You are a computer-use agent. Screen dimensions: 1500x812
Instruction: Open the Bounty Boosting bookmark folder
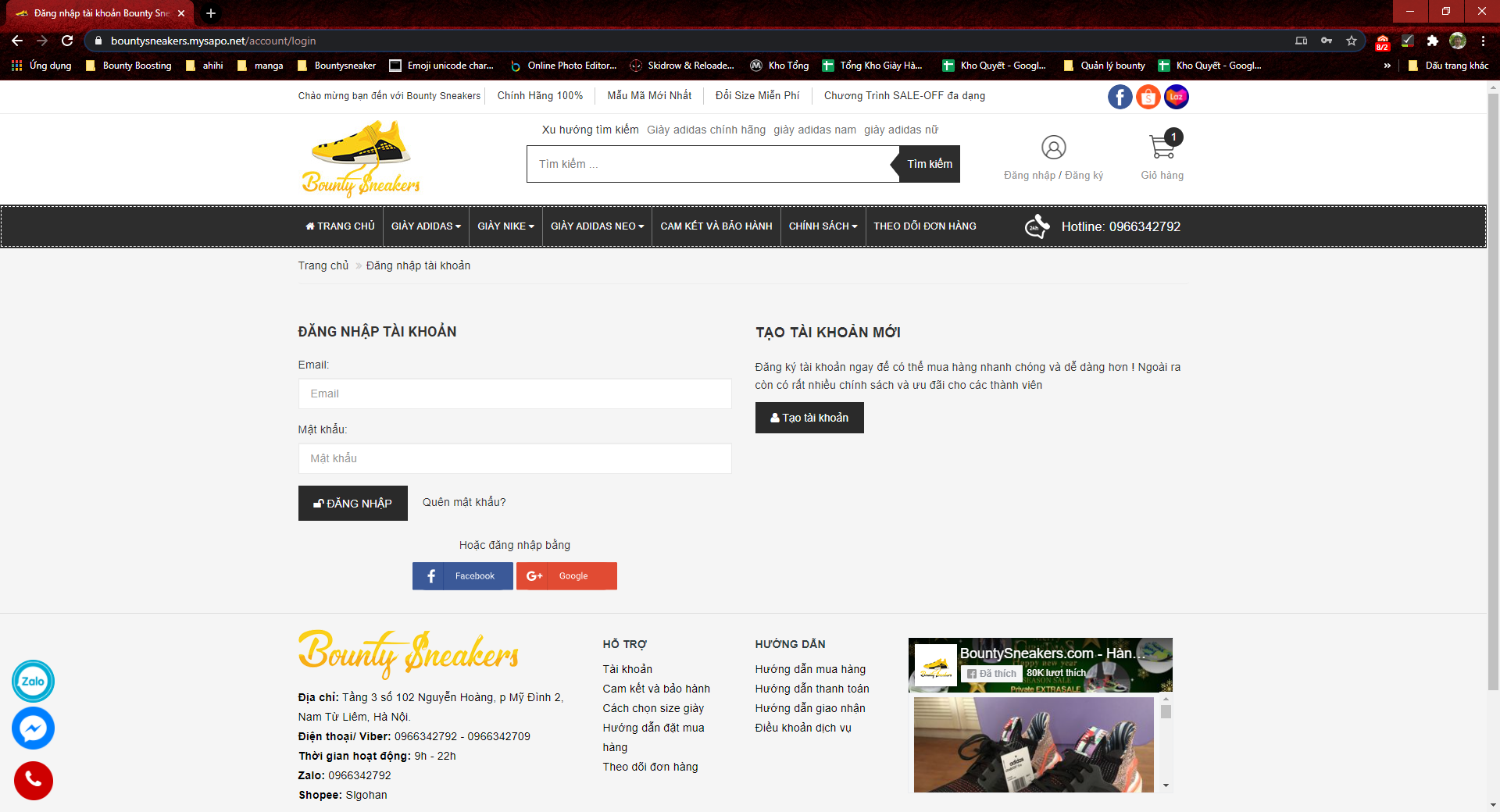click(x=129, y=66)
